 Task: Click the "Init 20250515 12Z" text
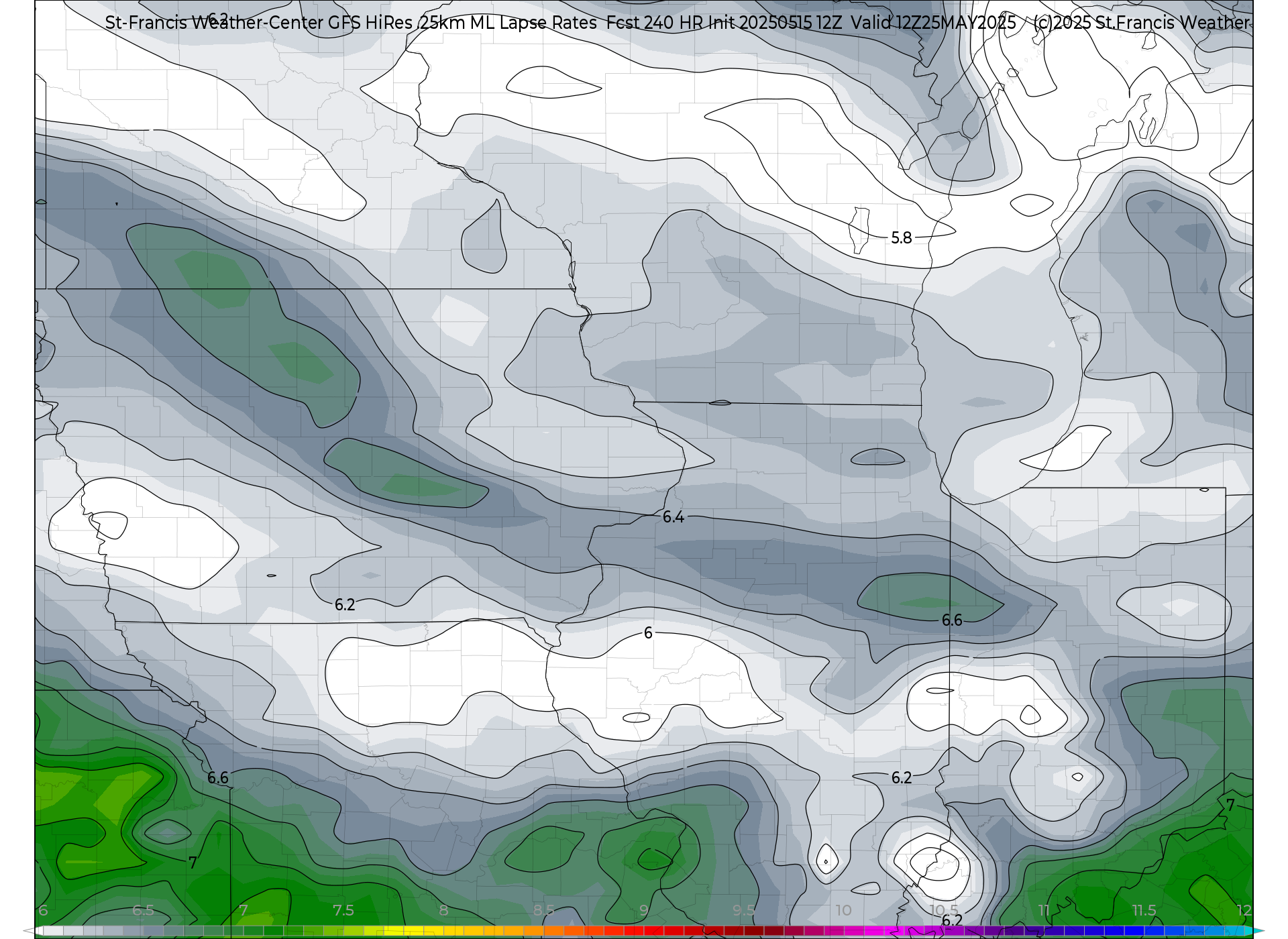775,23
